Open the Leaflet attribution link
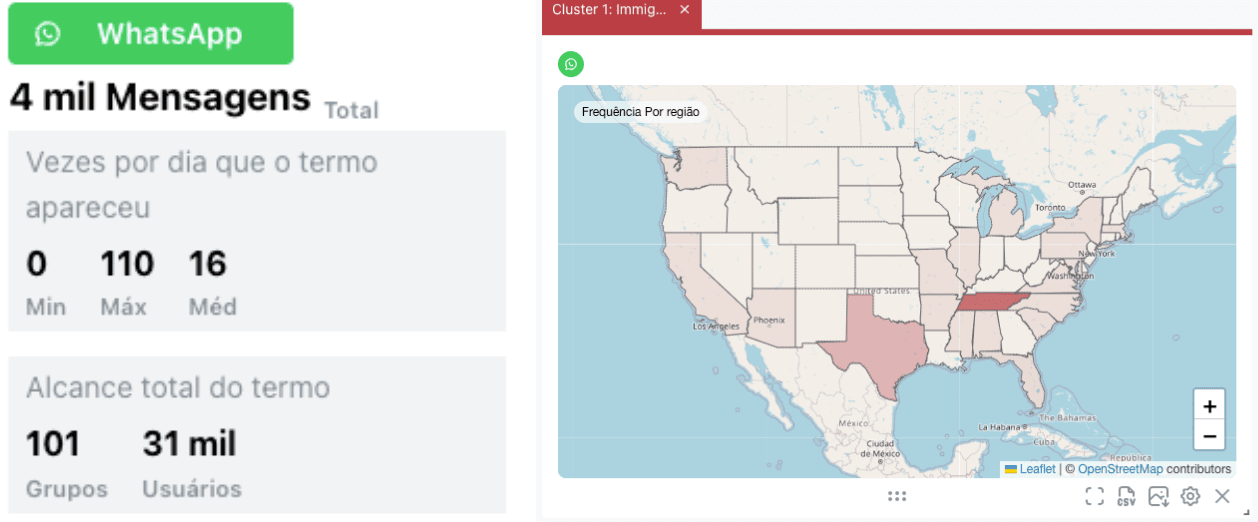 click(1037, 469)
